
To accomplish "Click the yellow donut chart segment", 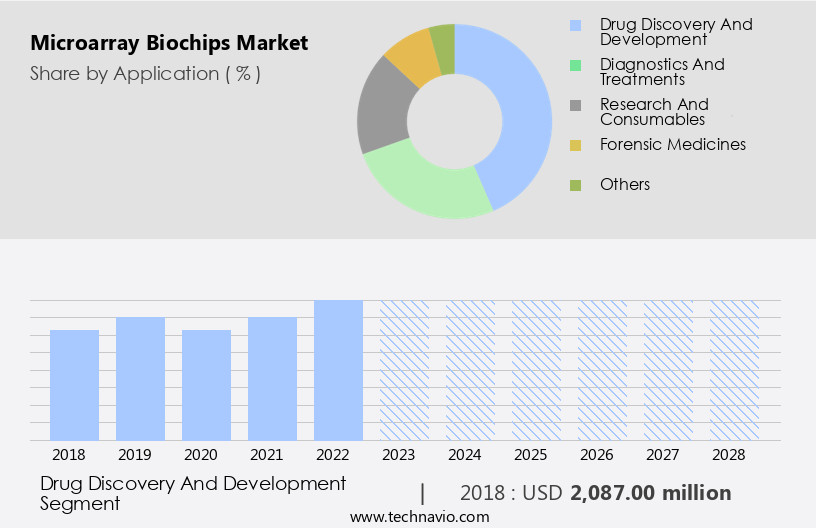I will pos(410,56).
